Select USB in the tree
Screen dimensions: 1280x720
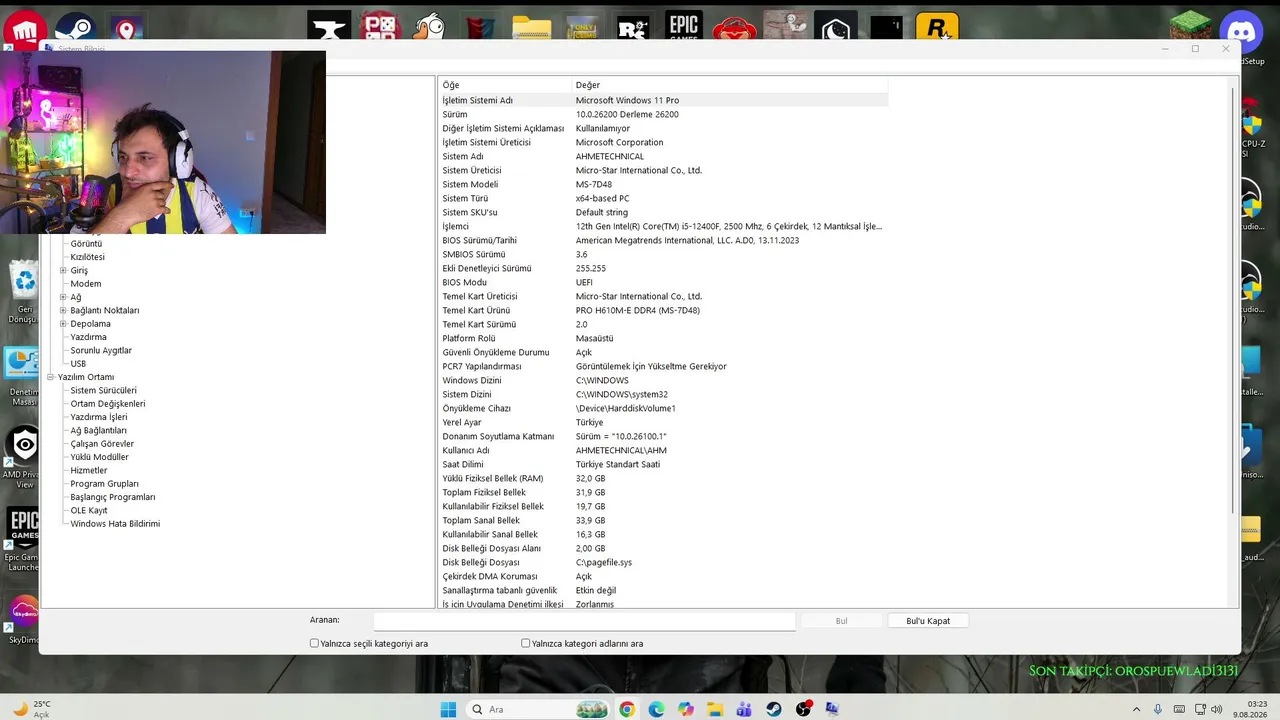78,364
